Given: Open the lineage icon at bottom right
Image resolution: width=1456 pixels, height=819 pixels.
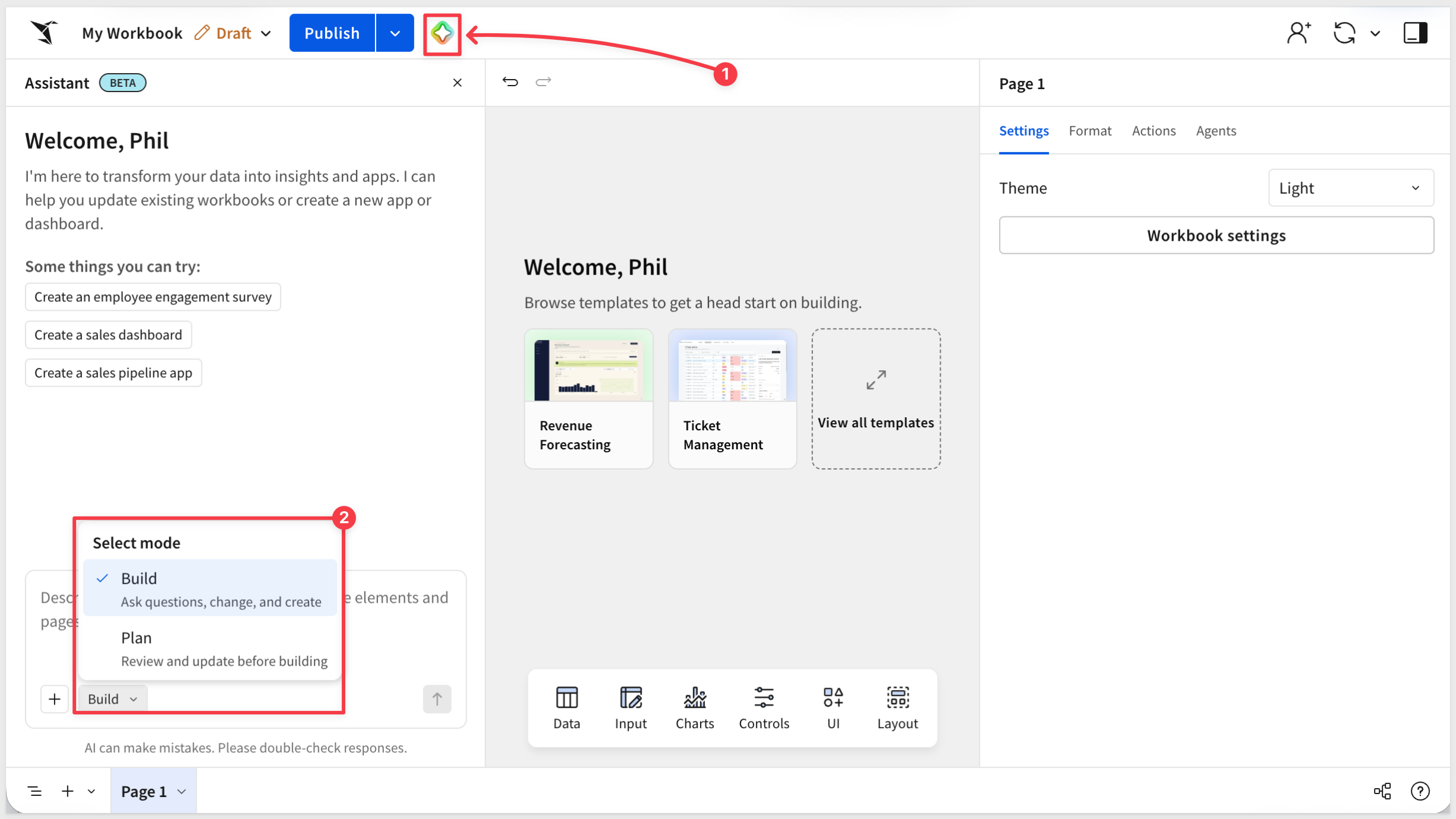Looking at the screenshot, I should tap(1383, 791).
